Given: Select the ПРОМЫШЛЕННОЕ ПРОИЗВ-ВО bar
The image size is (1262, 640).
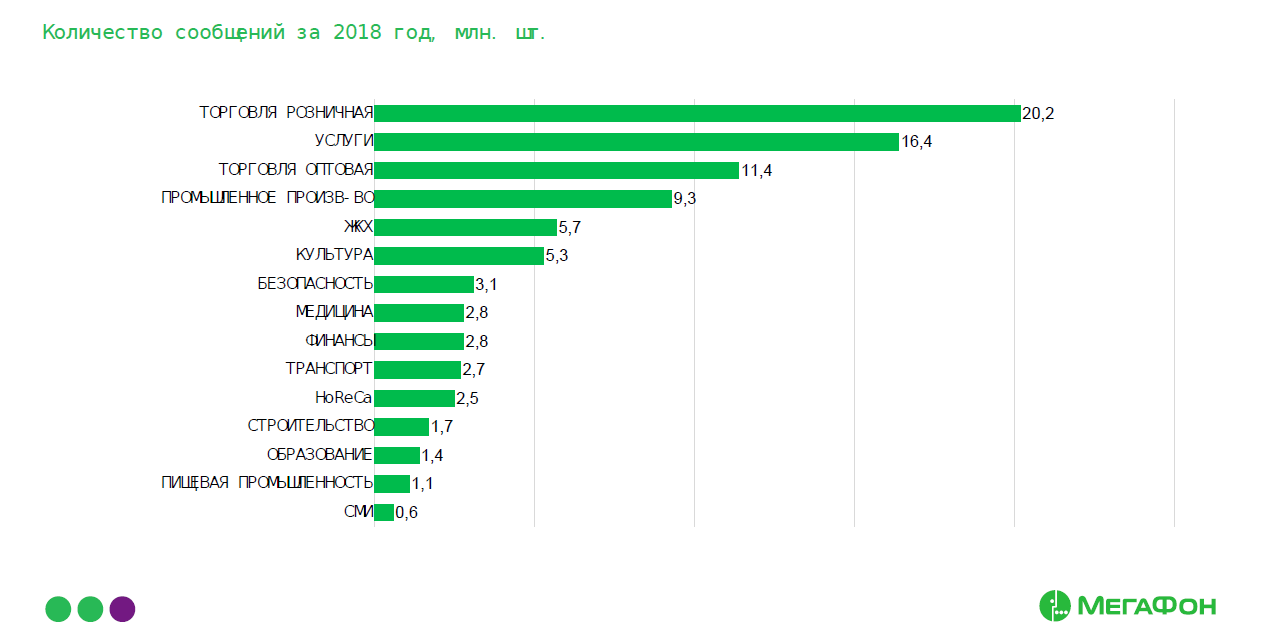Looking at the screenshot, I should (523, 199).
